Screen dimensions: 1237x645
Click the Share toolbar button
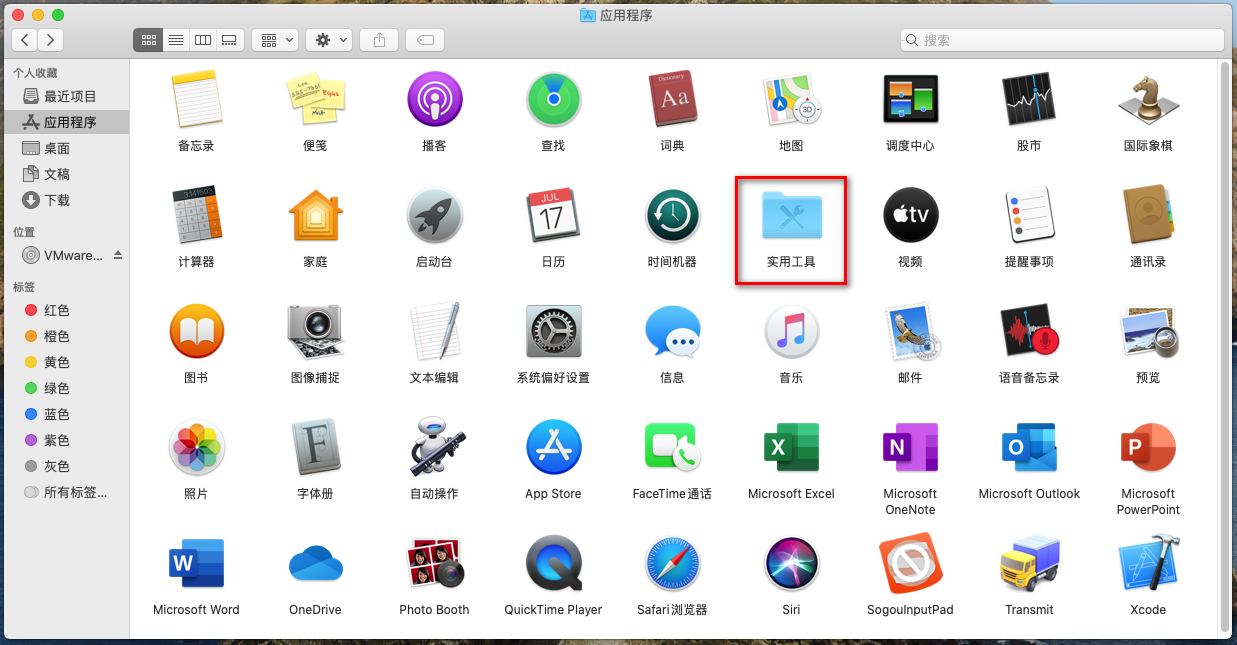pyautogui.click(x=379, y=40)
